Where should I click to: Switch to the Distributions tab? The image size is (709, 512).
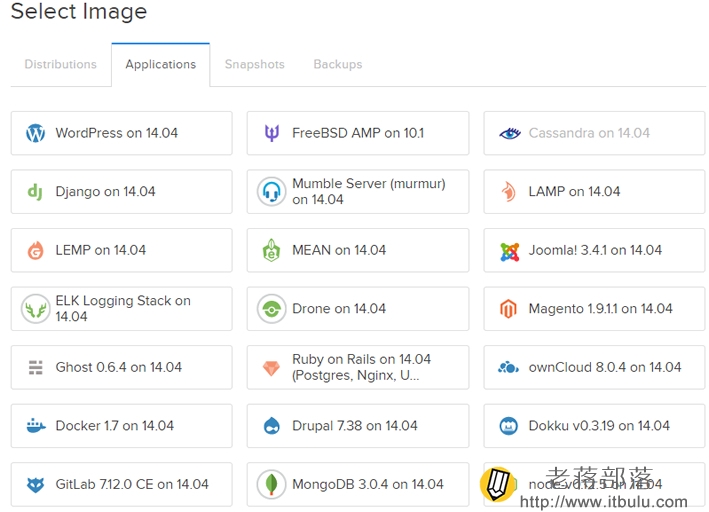click(61, 64)
